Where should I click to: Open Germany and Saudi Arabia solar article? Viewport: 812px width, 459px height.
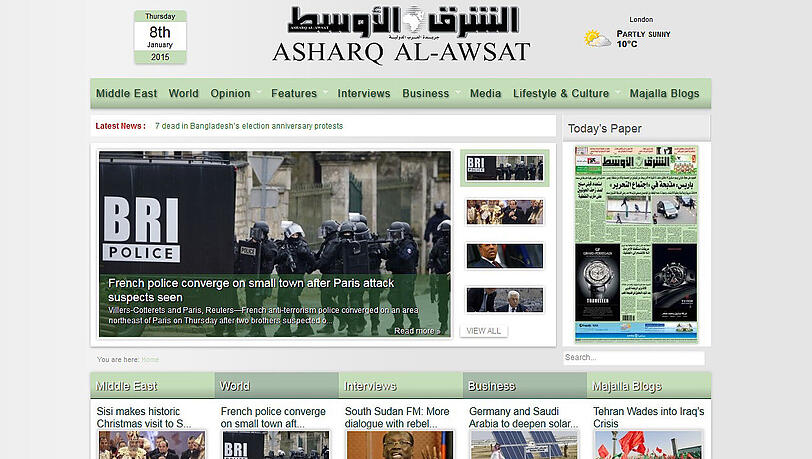(523, 417)
